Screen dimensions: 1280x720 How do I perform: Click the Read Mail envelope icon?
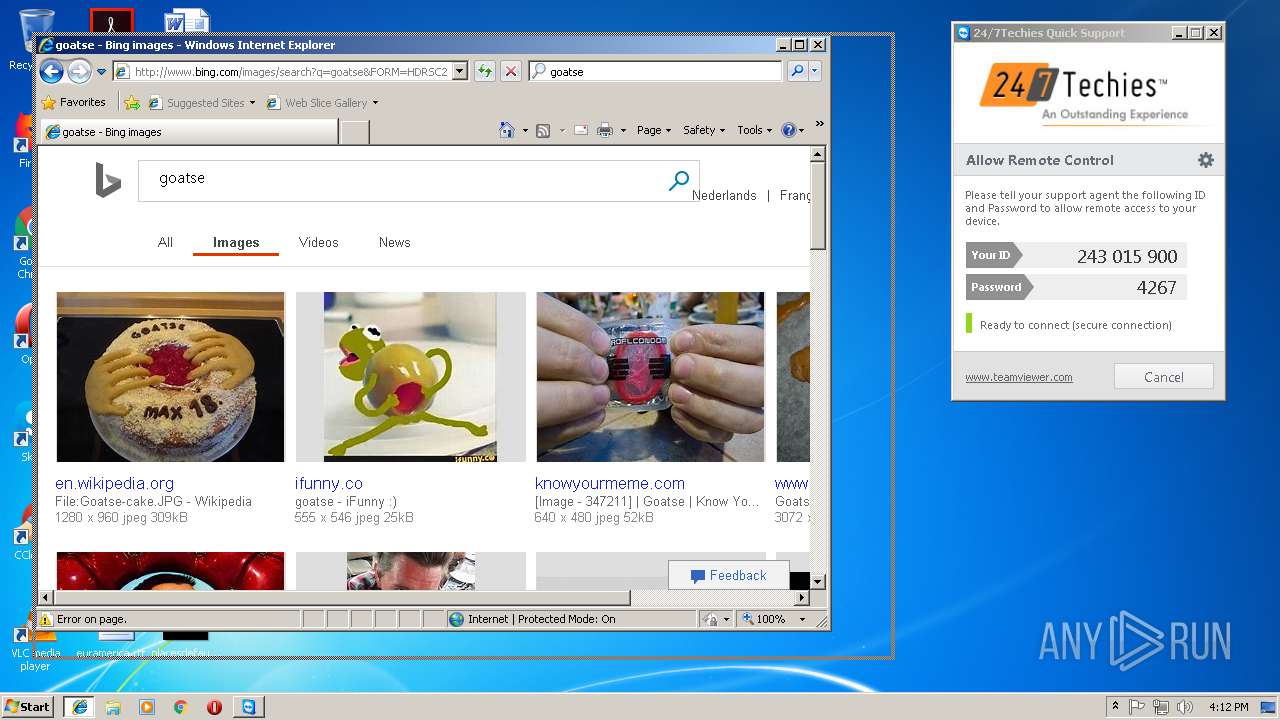(580, 130)
